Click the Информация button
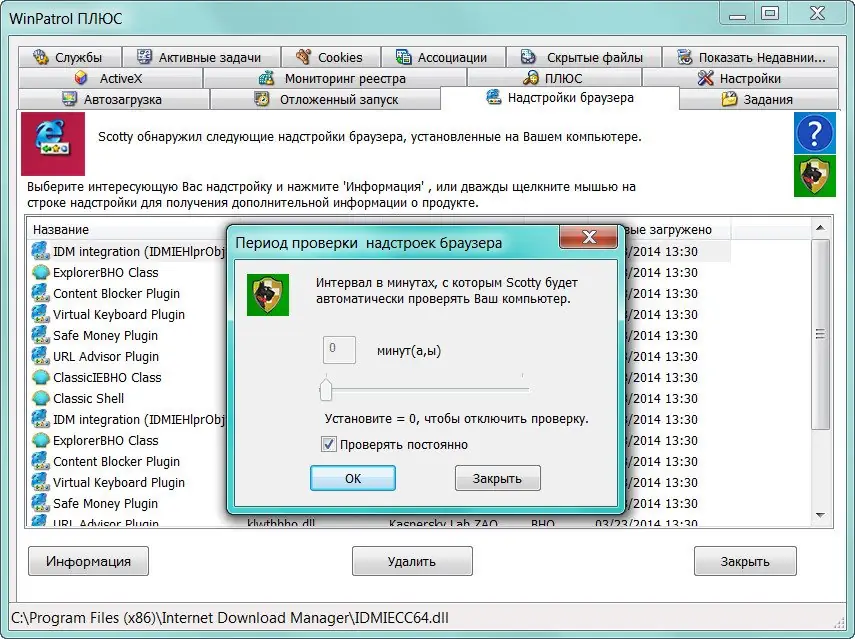The width and height of the screenshot is (855, 639). pyautogui.click(x=88, y=561)
